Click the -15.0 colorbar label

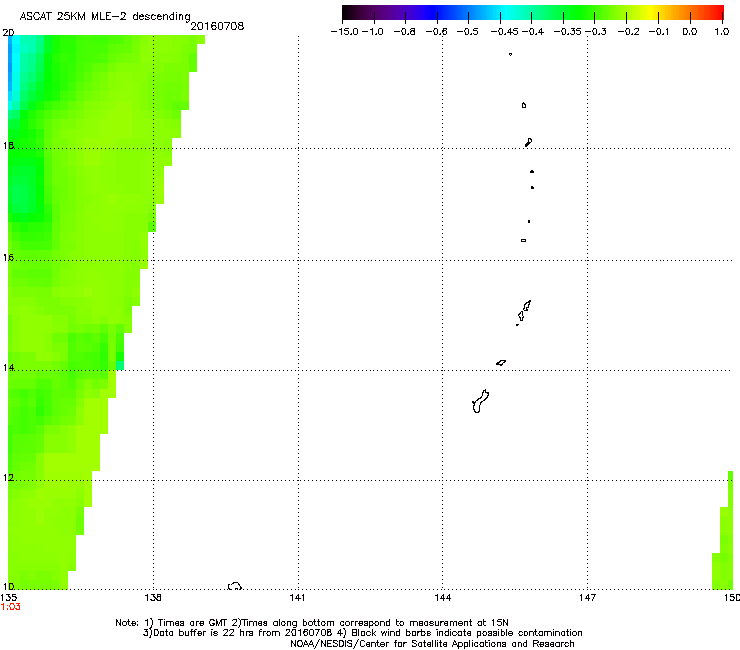point(345,32)
